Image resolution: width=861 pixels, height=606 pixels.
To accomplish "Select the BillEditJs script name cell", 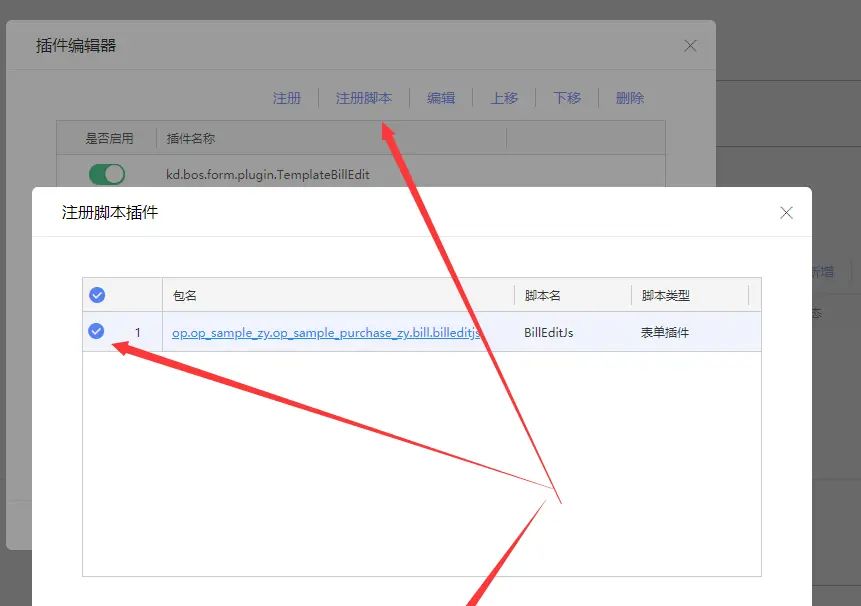I will (549, 333).
